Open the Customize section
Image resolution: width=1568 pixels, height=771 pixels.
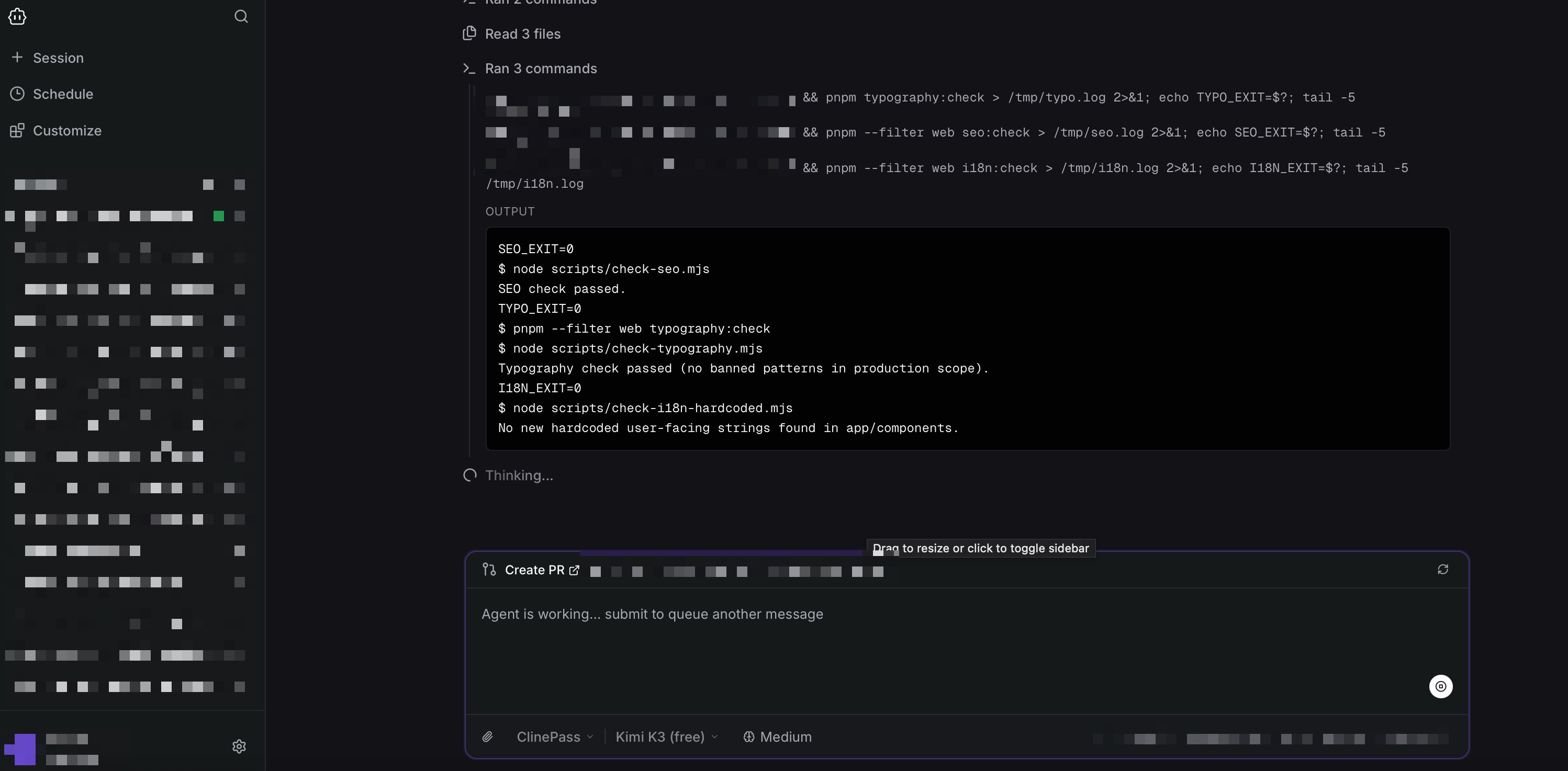point(56,131)
